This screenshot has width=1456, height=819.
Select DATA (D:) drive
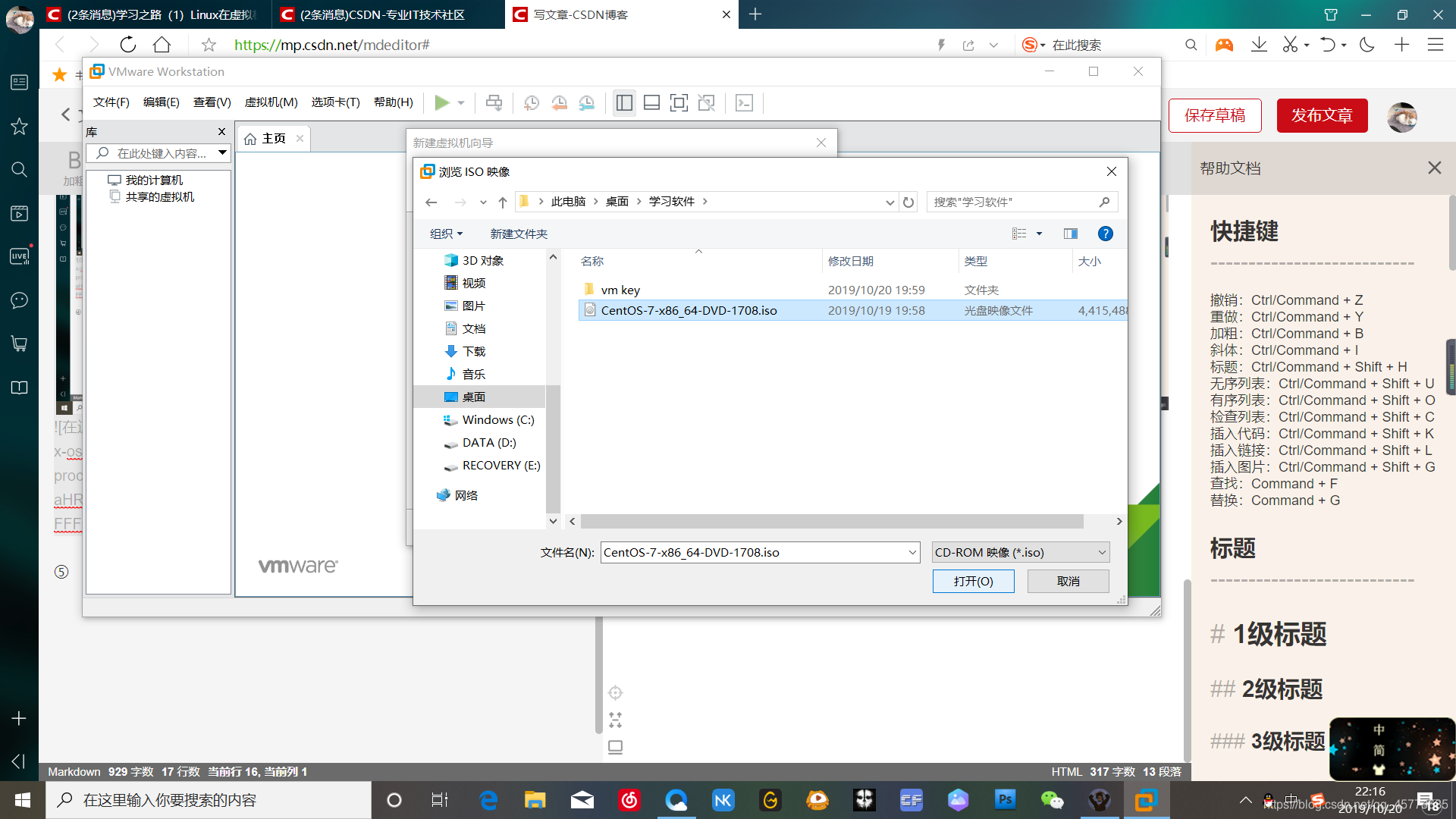(489, 442)
